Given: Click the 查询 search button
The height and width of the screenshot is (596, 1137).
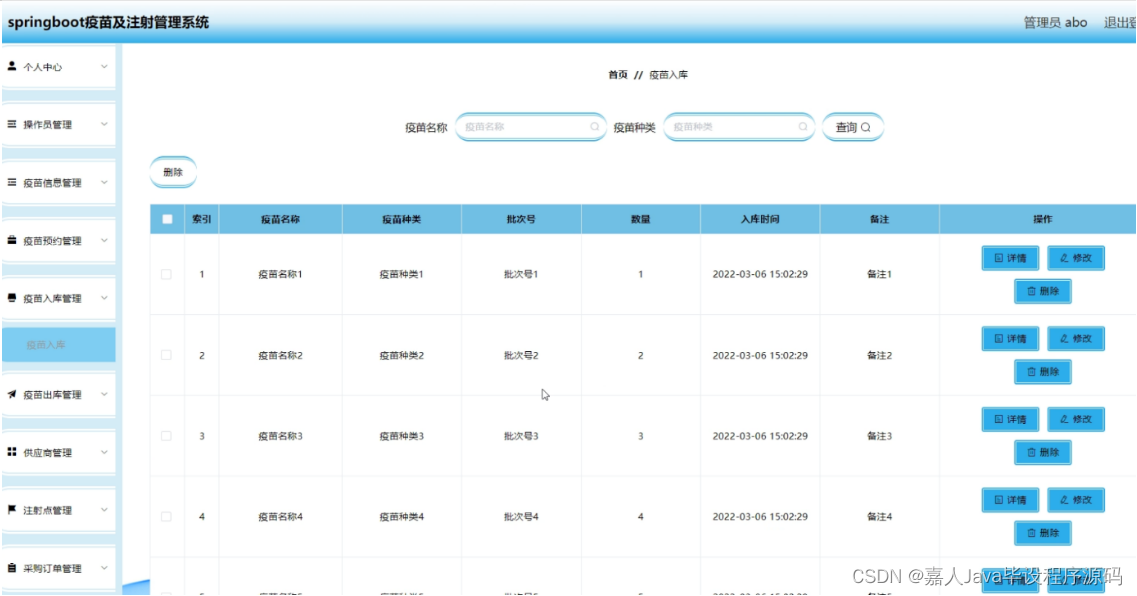Looking at the screenshot, I should tap(853, 127).
